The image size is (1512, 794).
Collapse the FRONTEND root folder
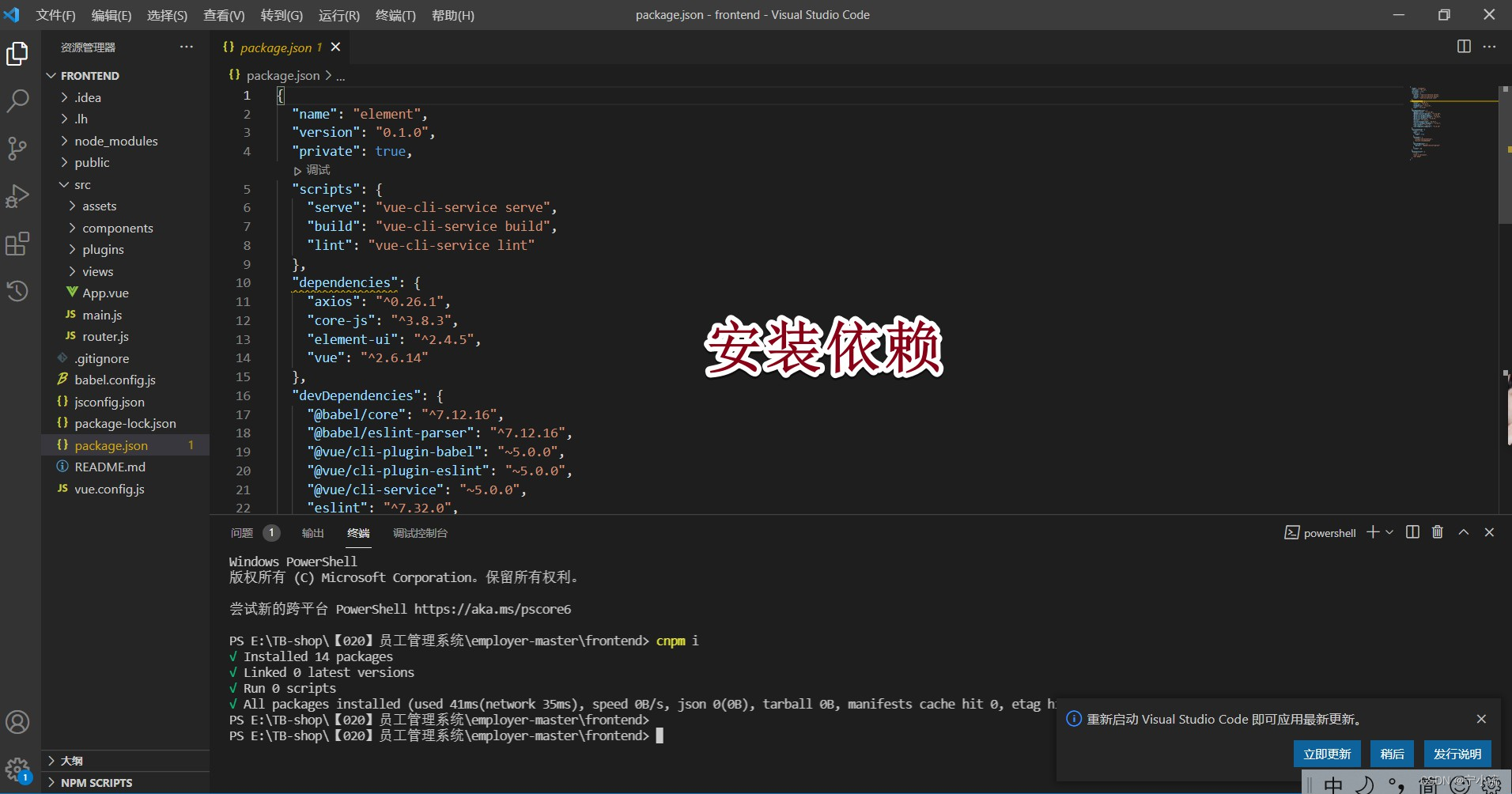click(125, 75)
